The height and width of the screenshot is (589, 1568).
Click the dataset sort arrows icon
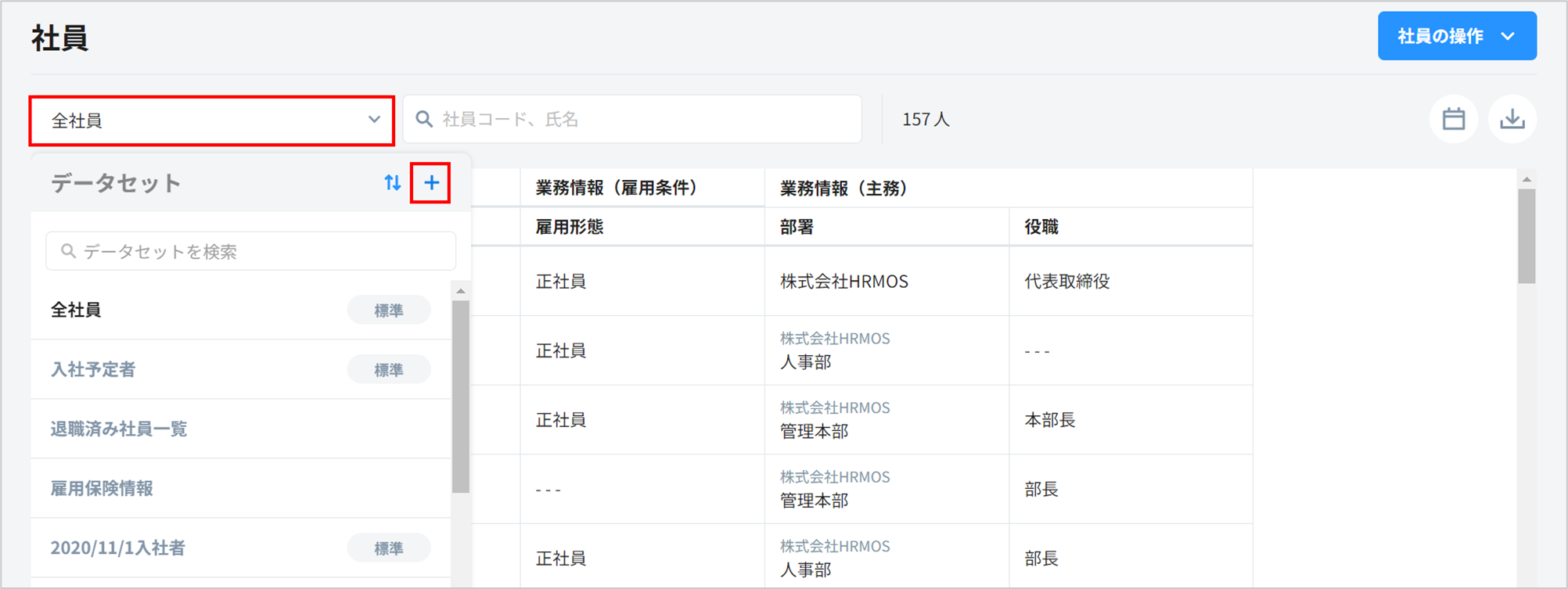point(392,183)
